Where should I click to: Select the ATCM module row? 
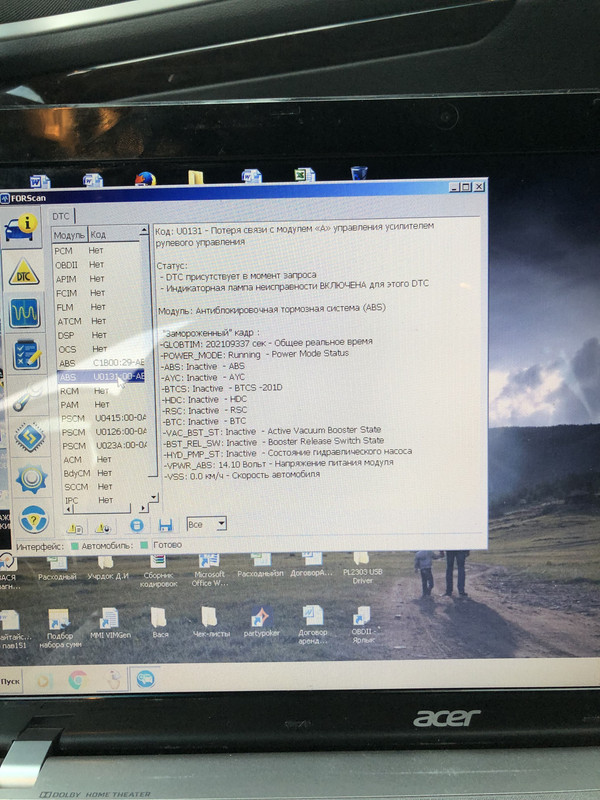(101, 321)
